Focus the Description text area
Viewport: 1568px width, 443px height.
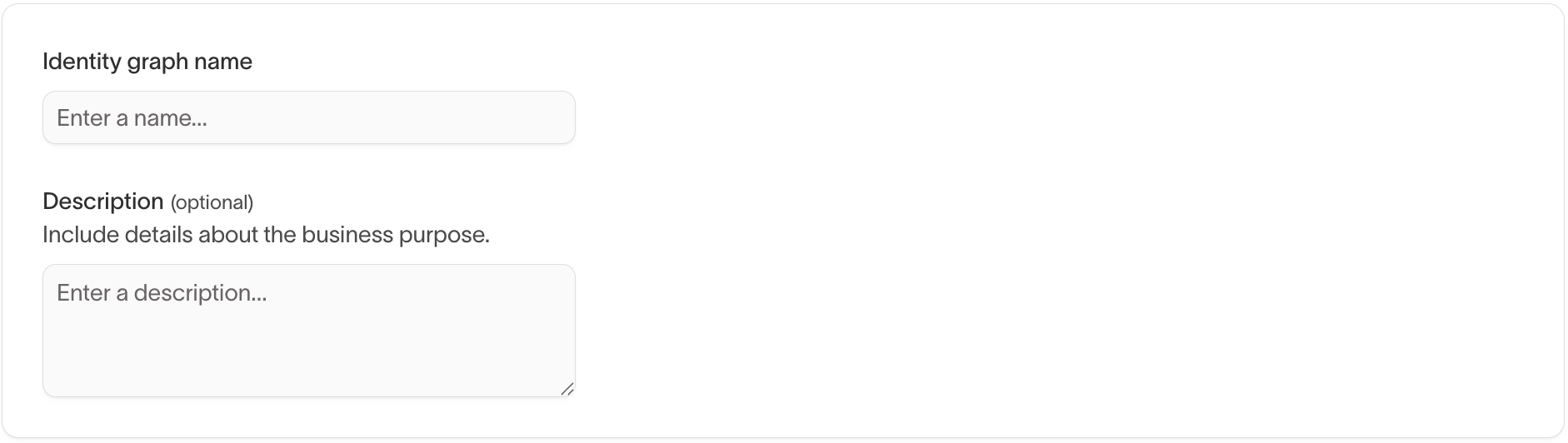click(308, 330)
